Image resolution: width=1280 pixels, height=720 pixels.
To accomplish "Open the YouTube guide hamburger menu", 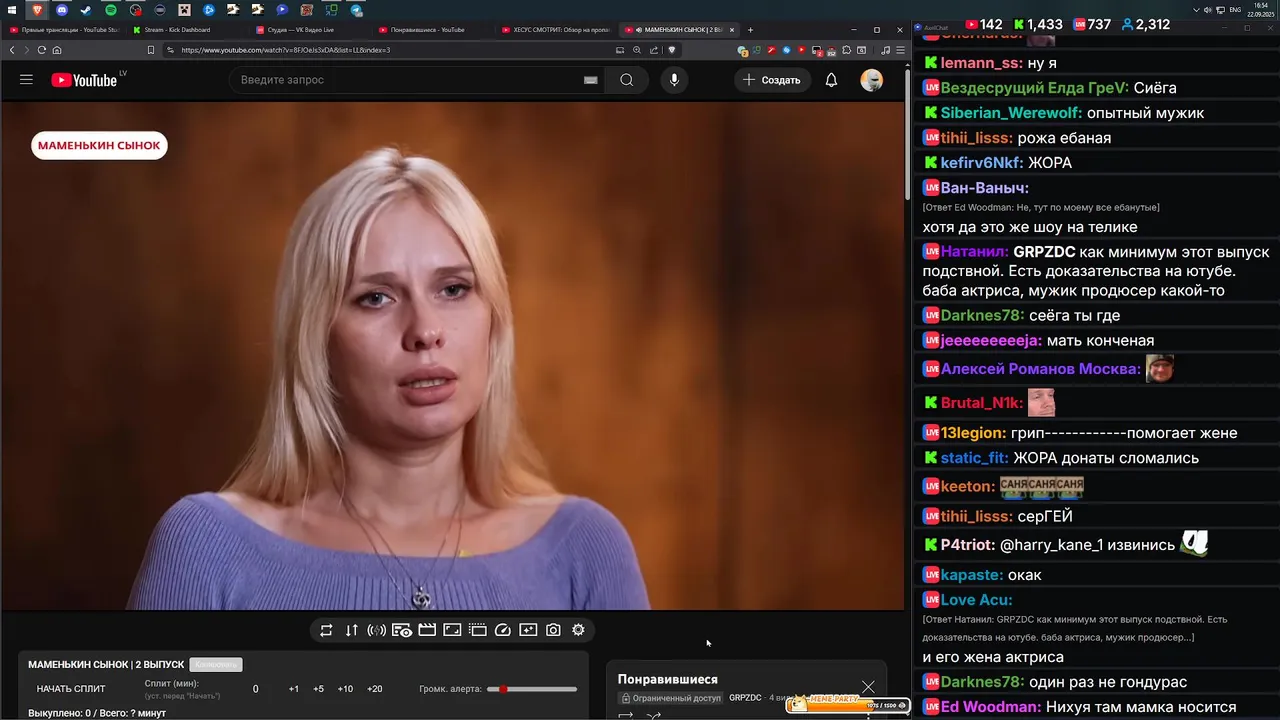I will (x=26, y=80).
